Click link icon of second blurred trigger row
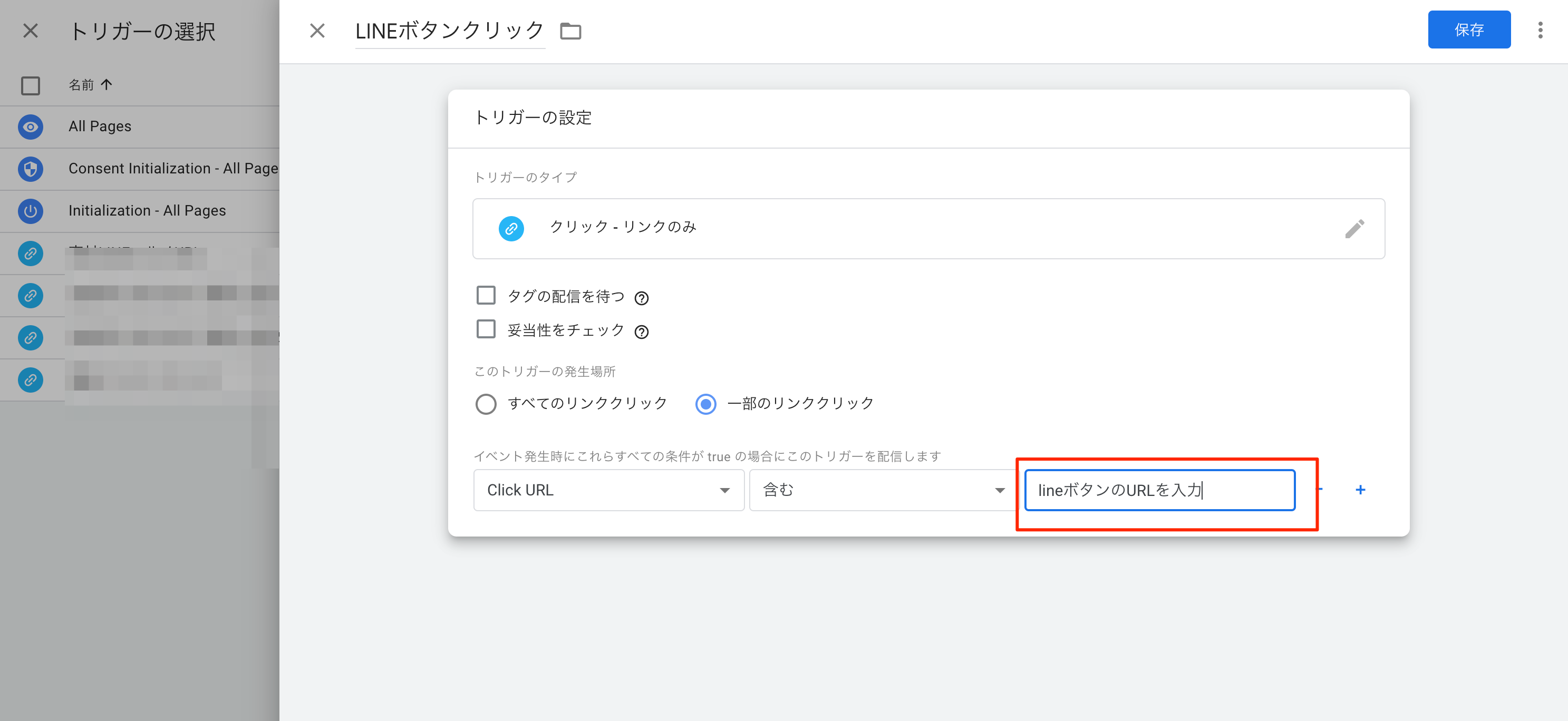 pyautogui.click(x=31, y=295)
